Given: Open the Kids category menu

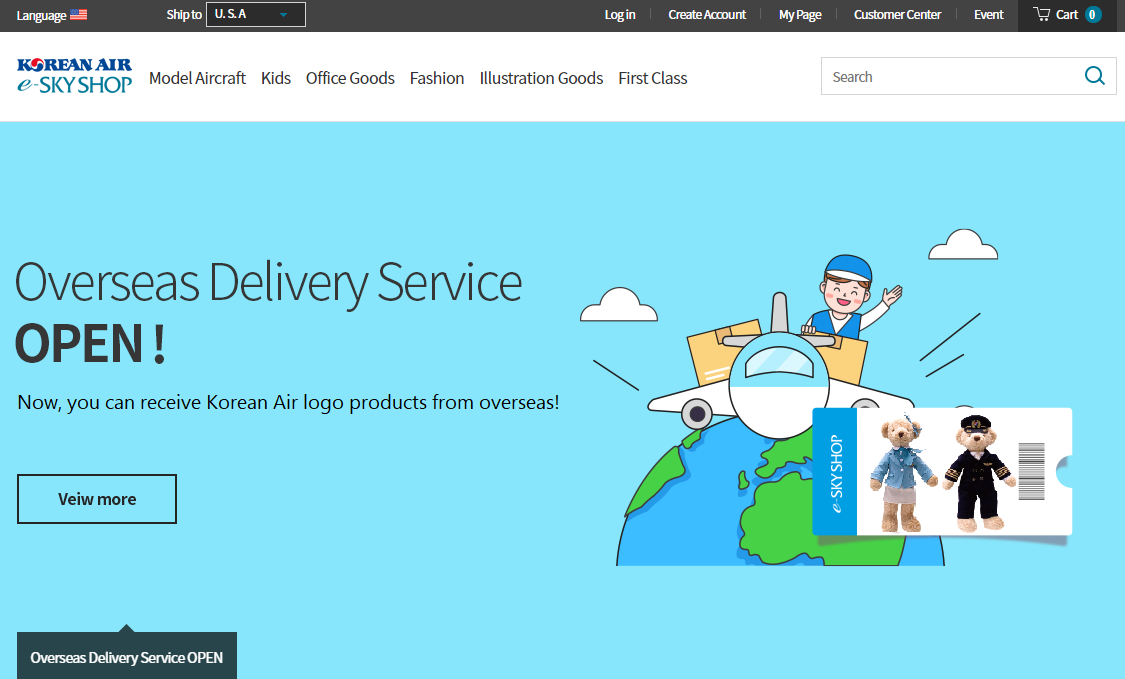Looking at the screenshot, I should 276,78.
